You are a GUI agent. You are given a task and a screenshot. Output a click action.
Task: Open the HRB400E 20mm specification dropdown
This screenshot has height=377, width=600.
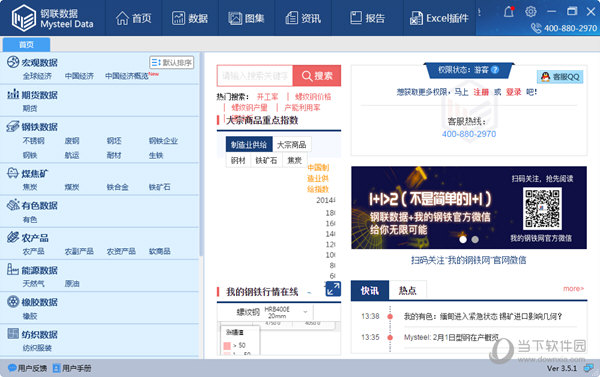tap(285, 312)
